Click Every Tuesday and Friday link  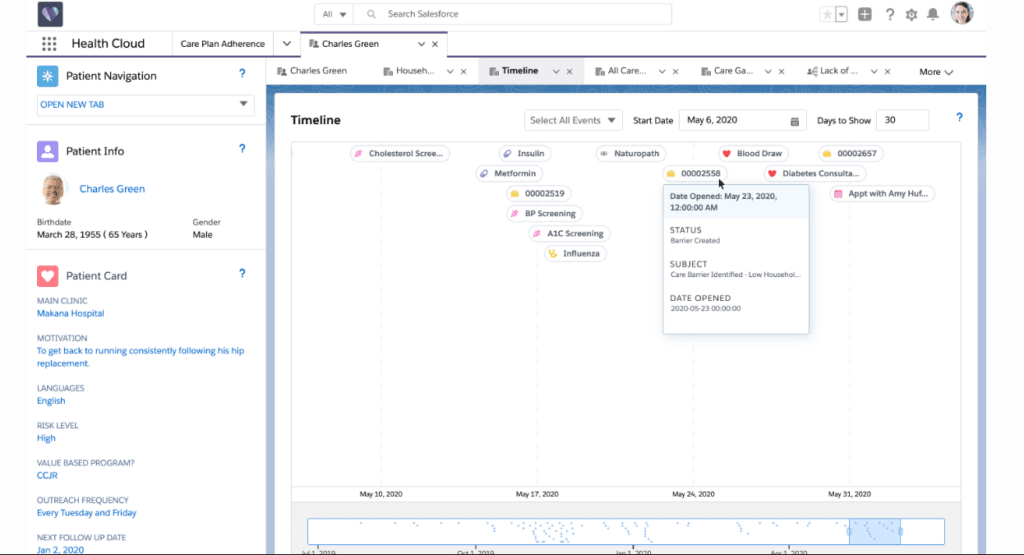(x=87, y=513)
